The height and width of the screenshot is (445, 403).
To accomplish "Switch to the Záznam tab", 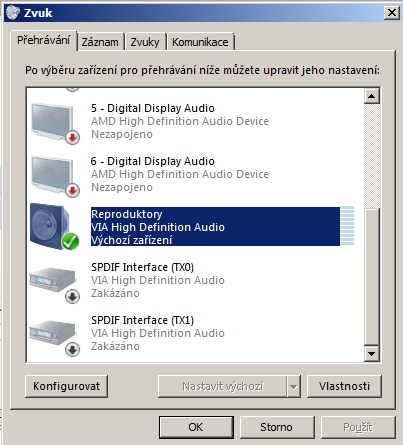I will (x=100, y=42).
